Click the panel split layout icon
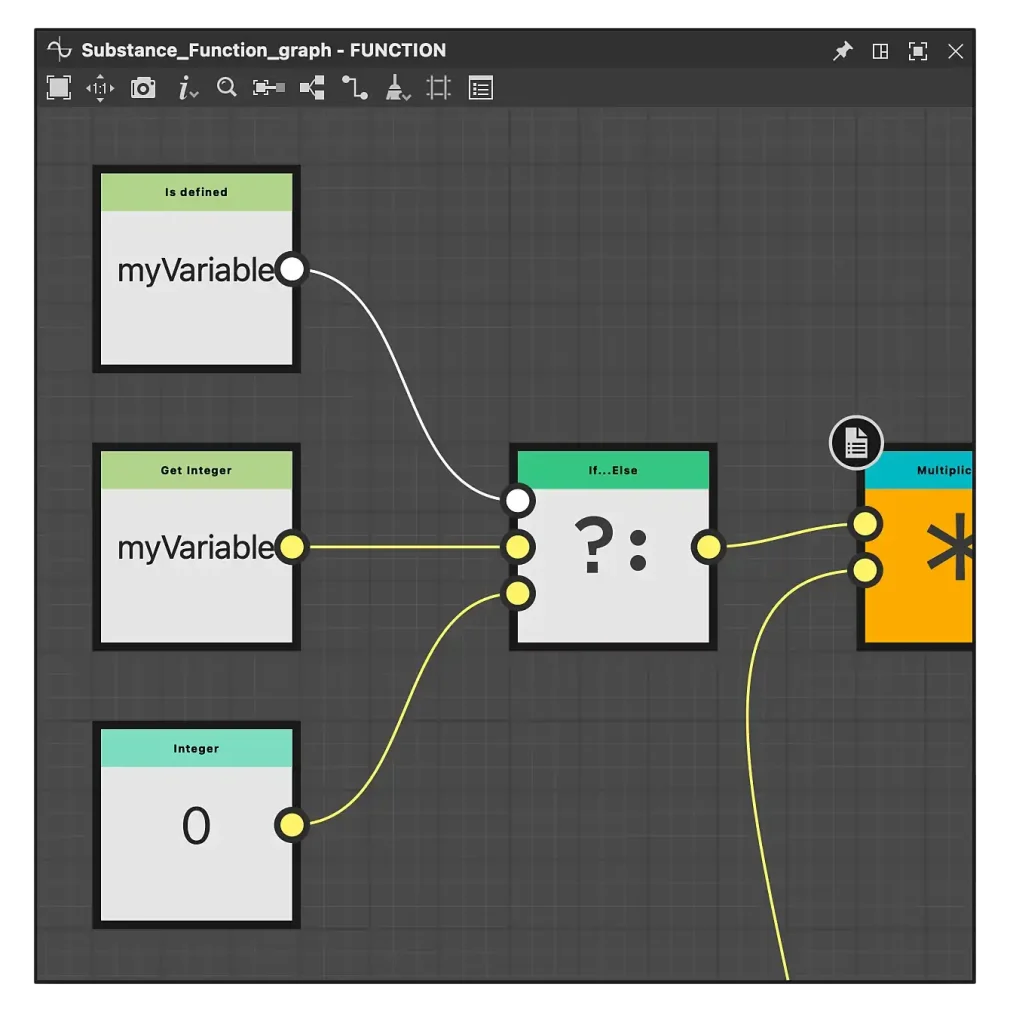 (x=880, y=51)
